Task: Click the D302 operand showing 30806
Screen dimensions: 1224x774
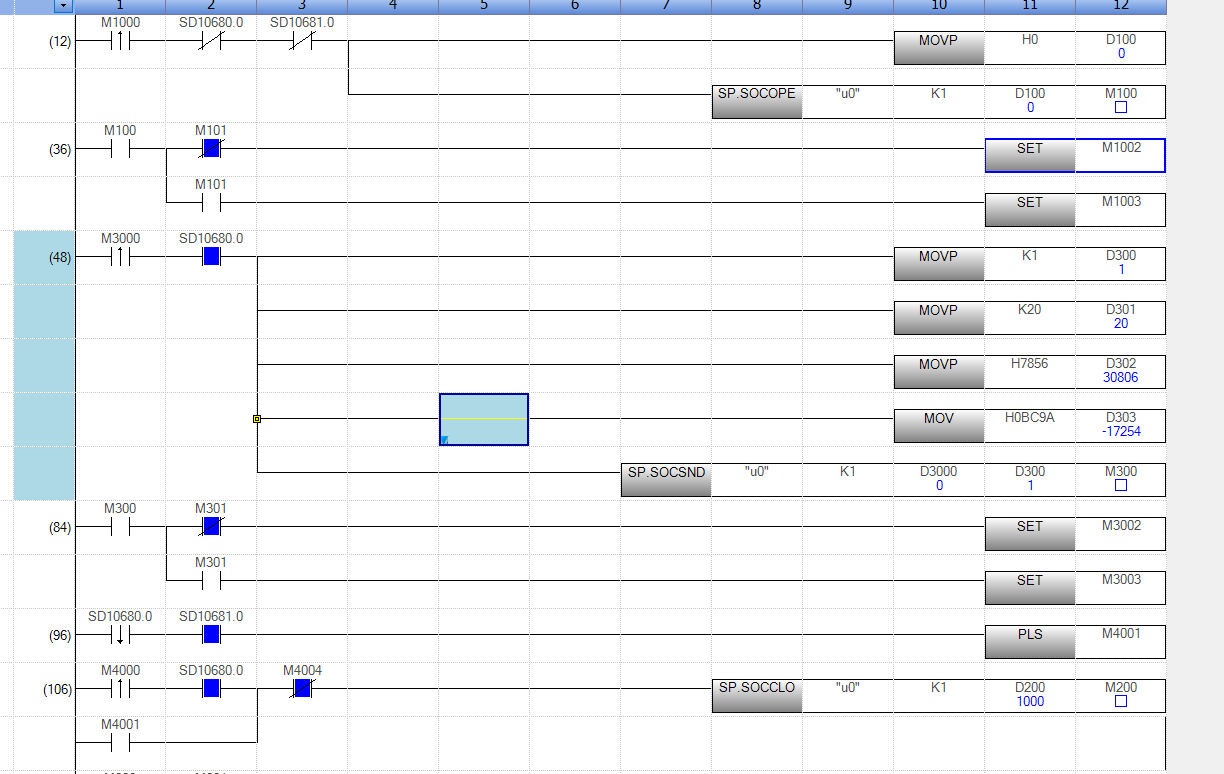Action: (1120, 371)
